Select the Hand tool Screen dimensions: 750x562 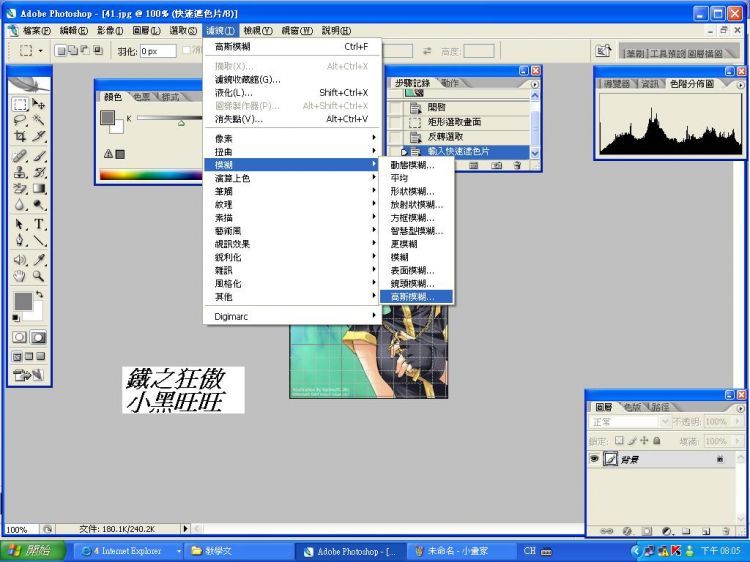pyautogui.click(x=20, y=275)
